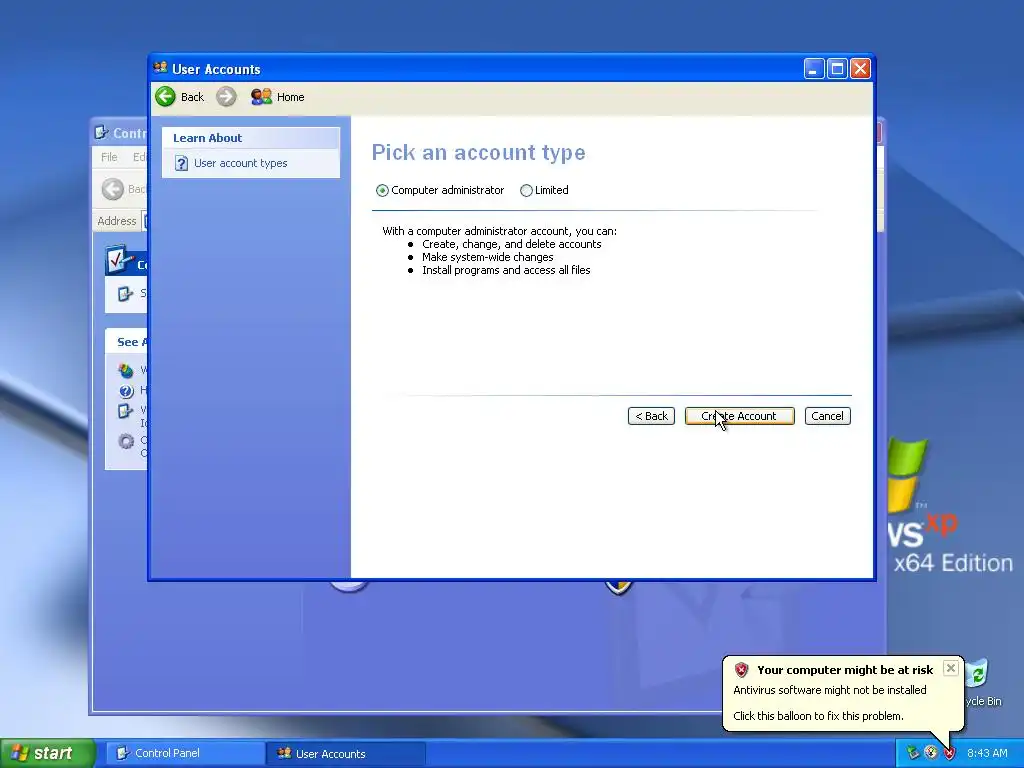Close the User Accounts window

coord(861,69)
